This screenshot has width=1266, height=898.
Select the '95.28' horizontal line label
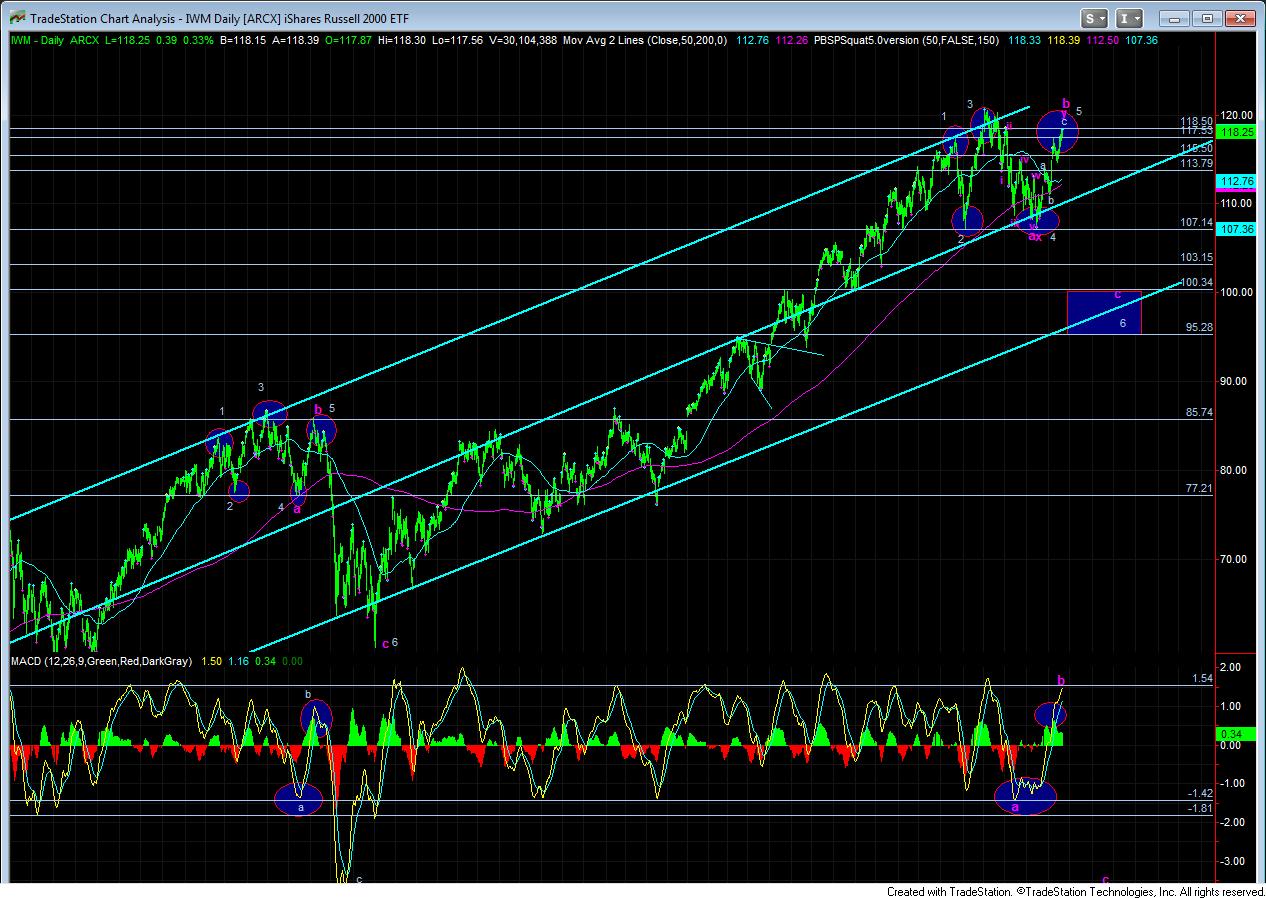pyautogui.click(x=1200, y=327)
